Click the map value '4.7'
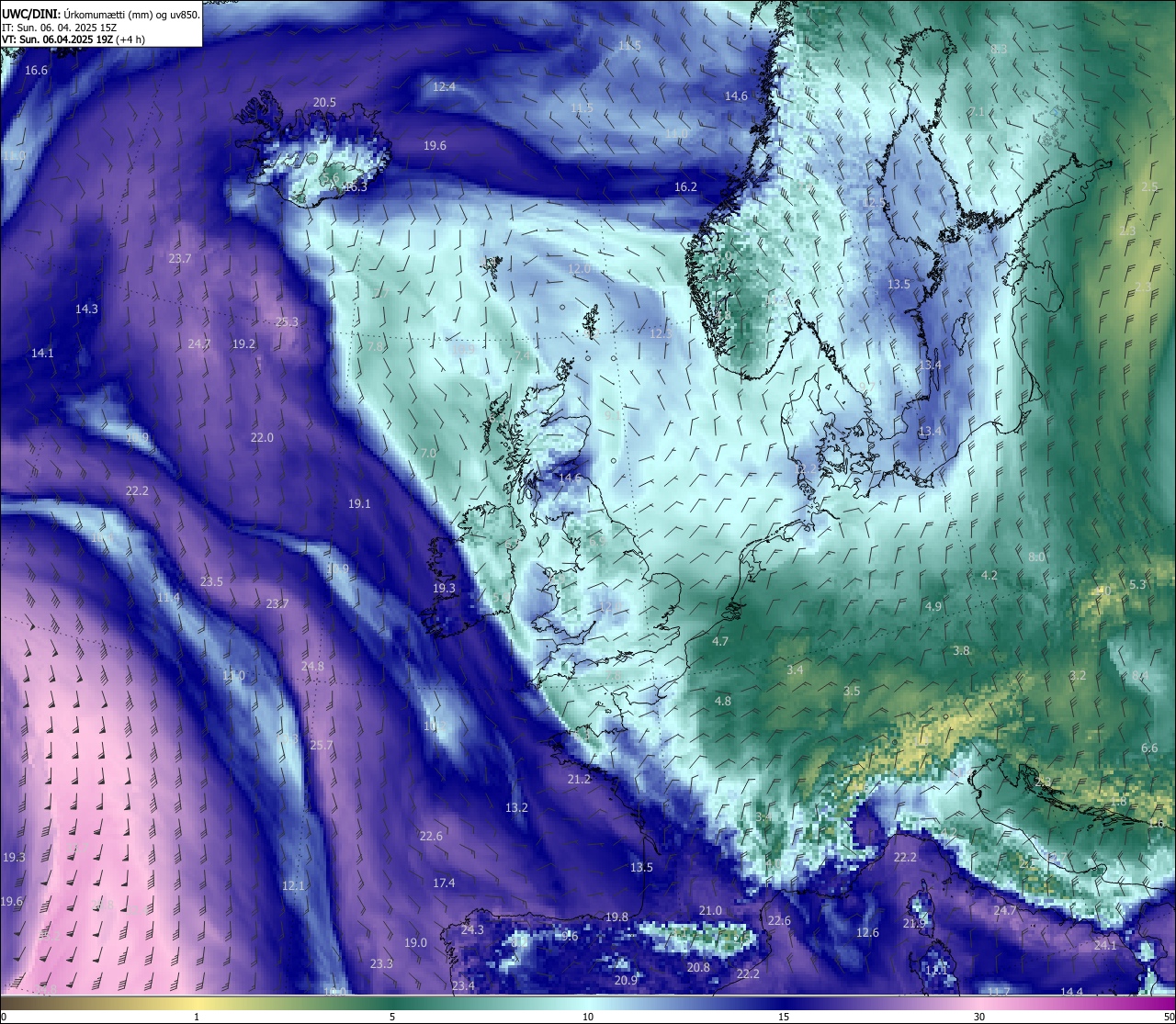This screenshot has height=1024, width=1176. [720, 641]
